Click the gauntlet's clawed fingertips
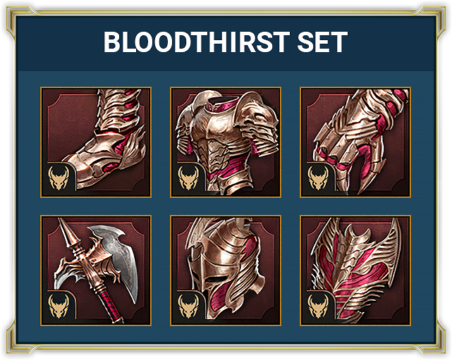452x360 pixels. [353, 173]
